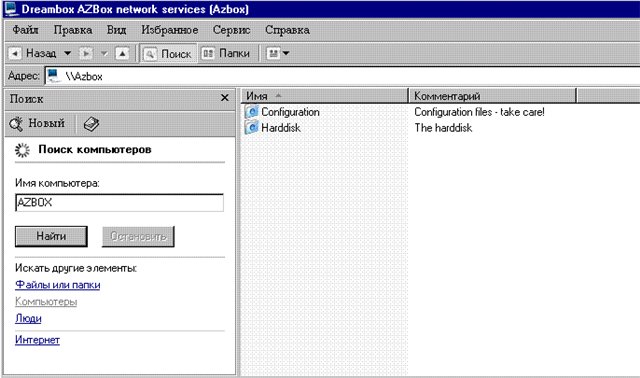Select the Harddisk item name
The image size is (640, 378).
281,128
